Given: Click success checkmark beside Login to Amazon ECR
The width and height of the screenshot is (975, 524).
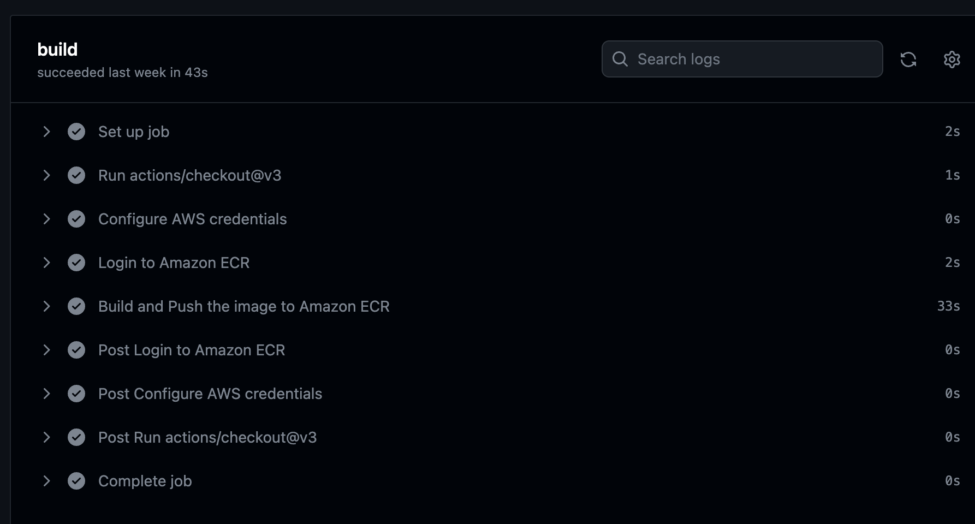Looking at the screenshot, I should [76, 263].
